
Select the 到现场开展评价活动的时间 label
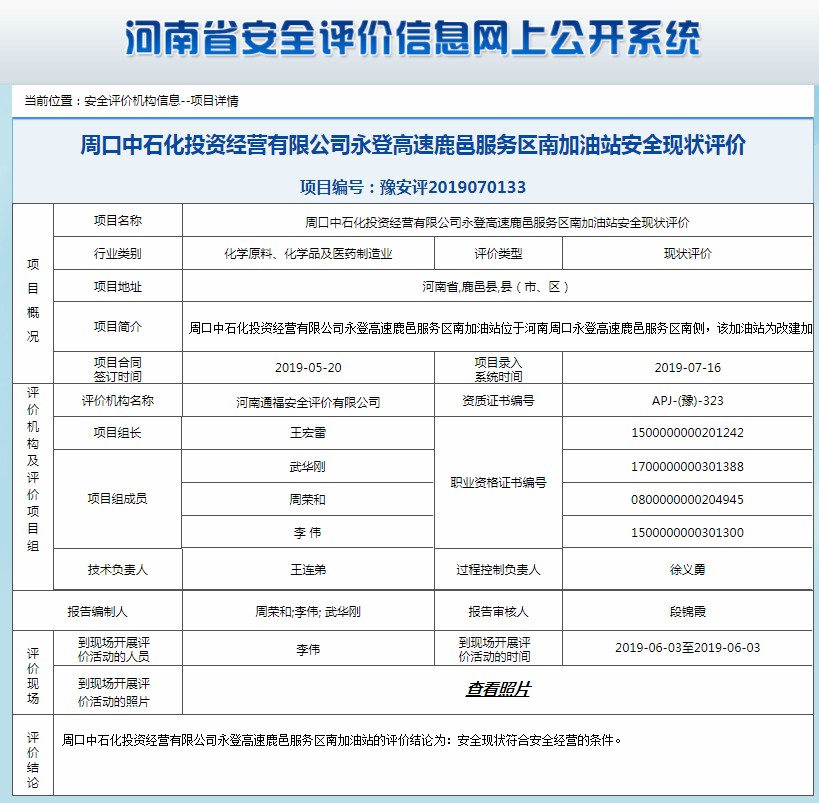pyautogui.click(x=495, y=649)
